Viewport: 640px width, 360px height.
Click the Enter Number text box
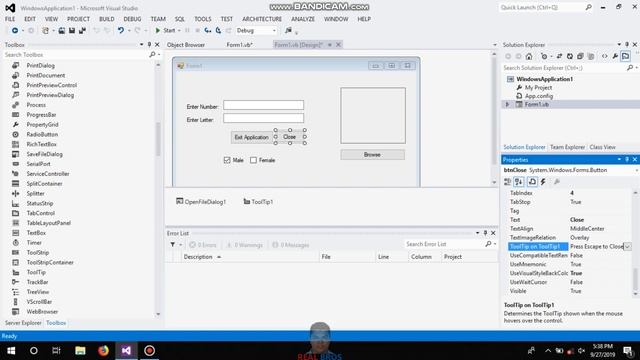coord(263,105)
